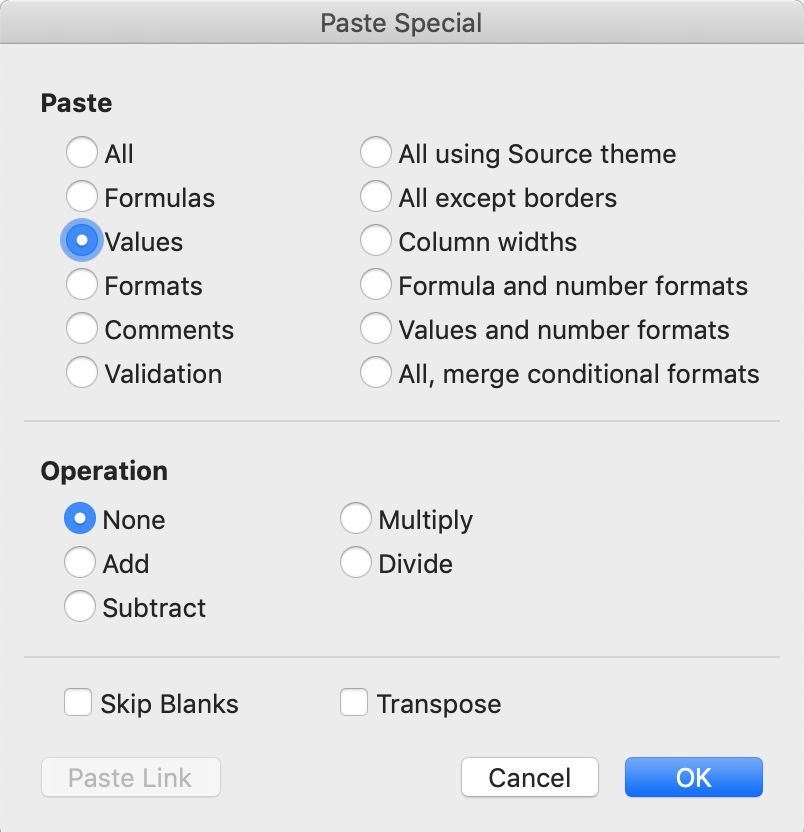This screenshot has height=832, width=804.
Task: Set operation to Add
Action: tap(80, 564)
